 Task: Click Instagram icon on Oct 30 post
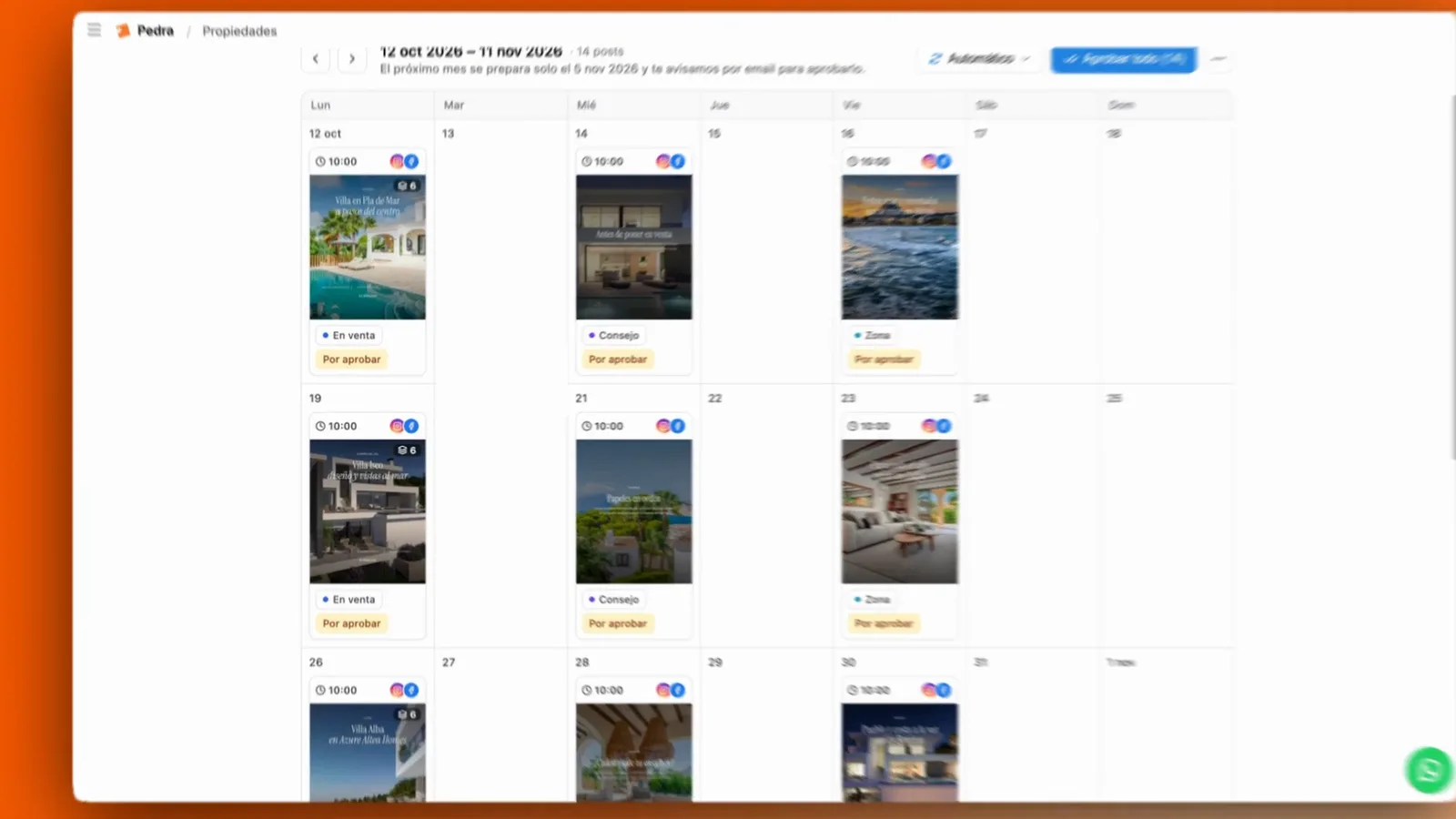point(929,690)
